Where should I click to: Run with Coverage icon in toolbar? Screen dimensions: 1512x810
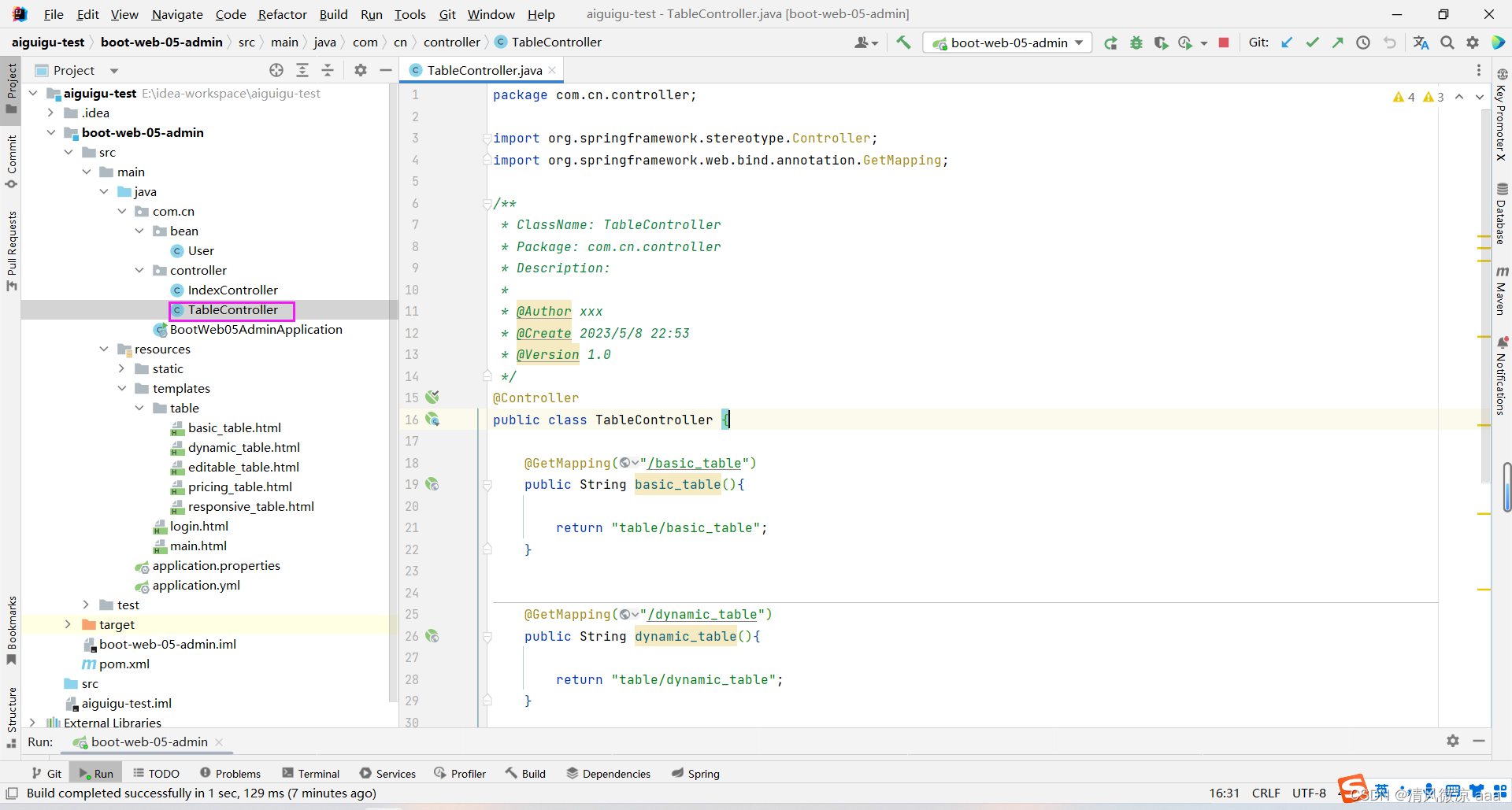(1161, 43)
